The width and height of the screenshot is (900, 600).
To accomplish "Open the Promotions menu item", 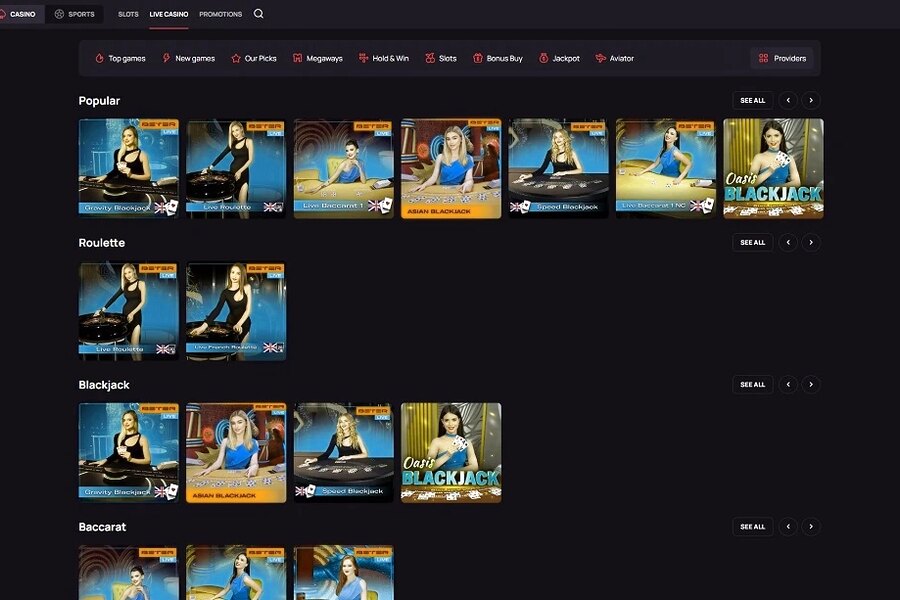I will click(220, 14).
